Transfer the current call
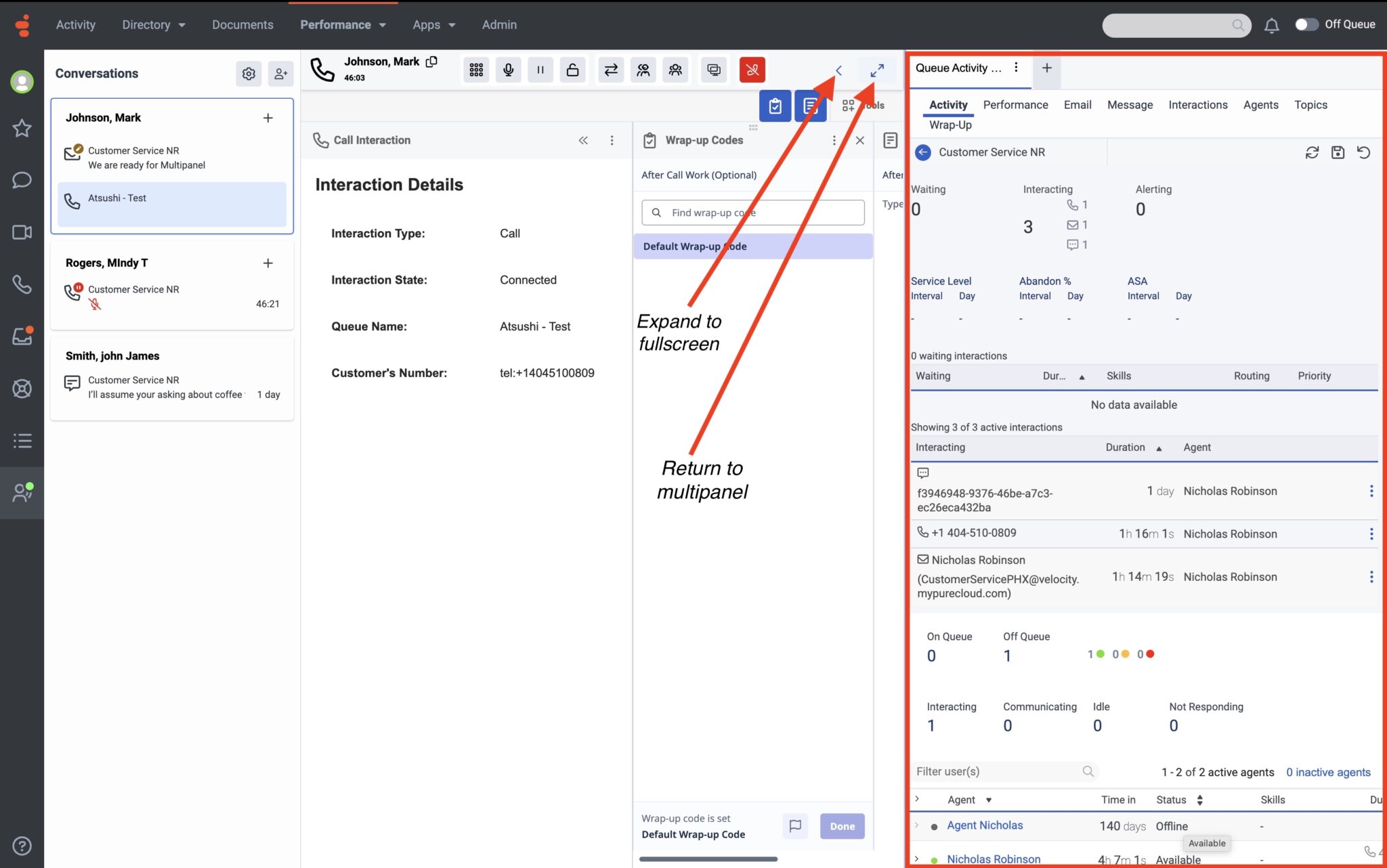Image resolution: width=1387 pixels, height=868 pixels. [x=611, y=70]
